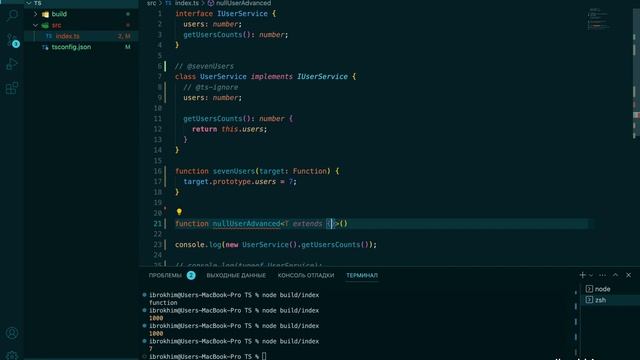Close the terminal panel
The height and width of the screenshot is (360, 640).
click(629, 275)
